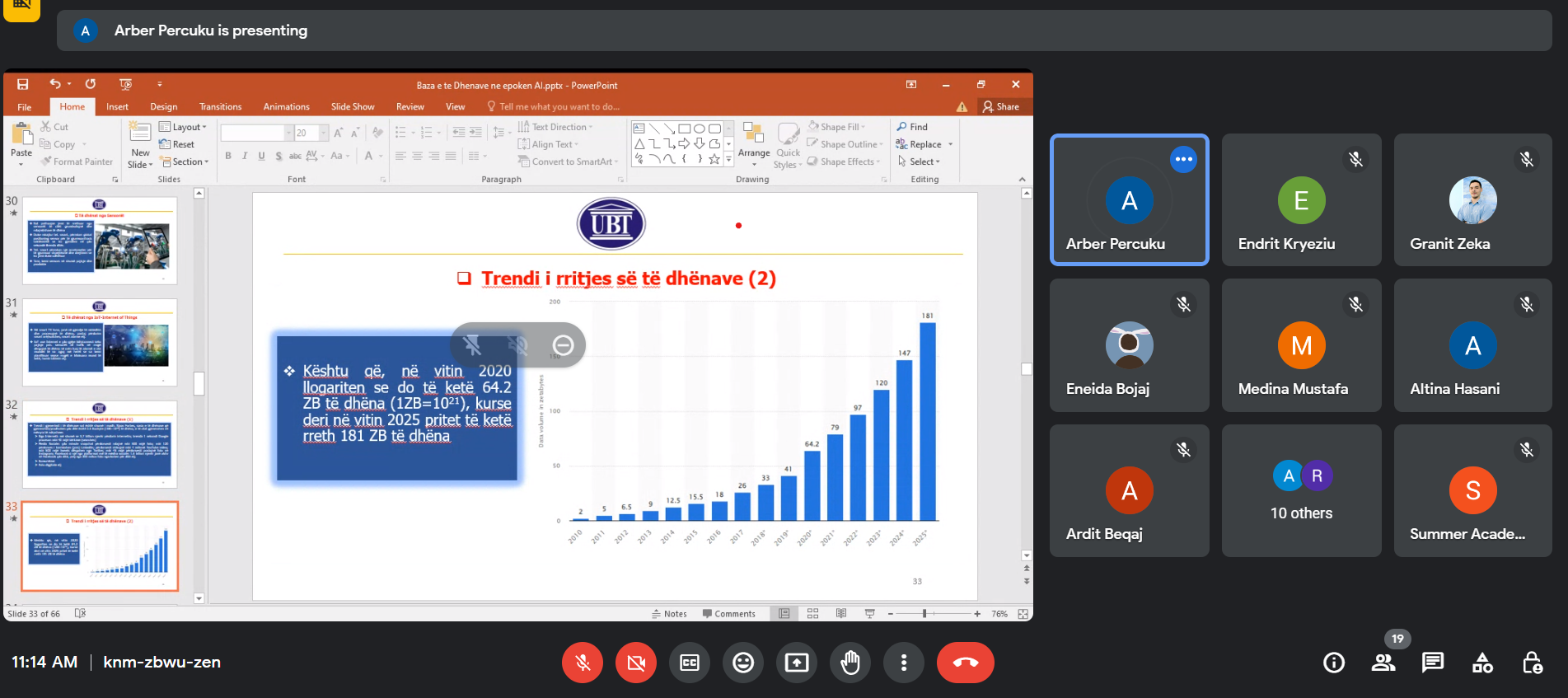Unmute the microphone
1568x698 pixels.
(583, 663)
